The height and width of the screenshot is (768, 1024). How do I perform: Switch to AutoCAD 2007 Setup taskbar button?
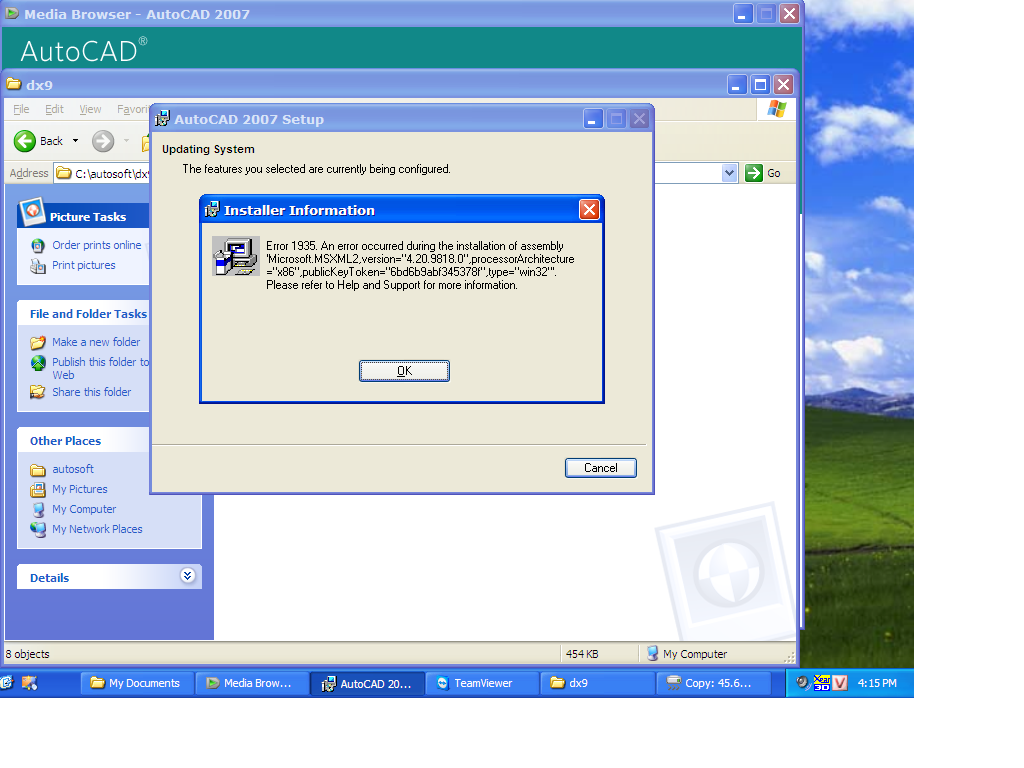(367, 683)
